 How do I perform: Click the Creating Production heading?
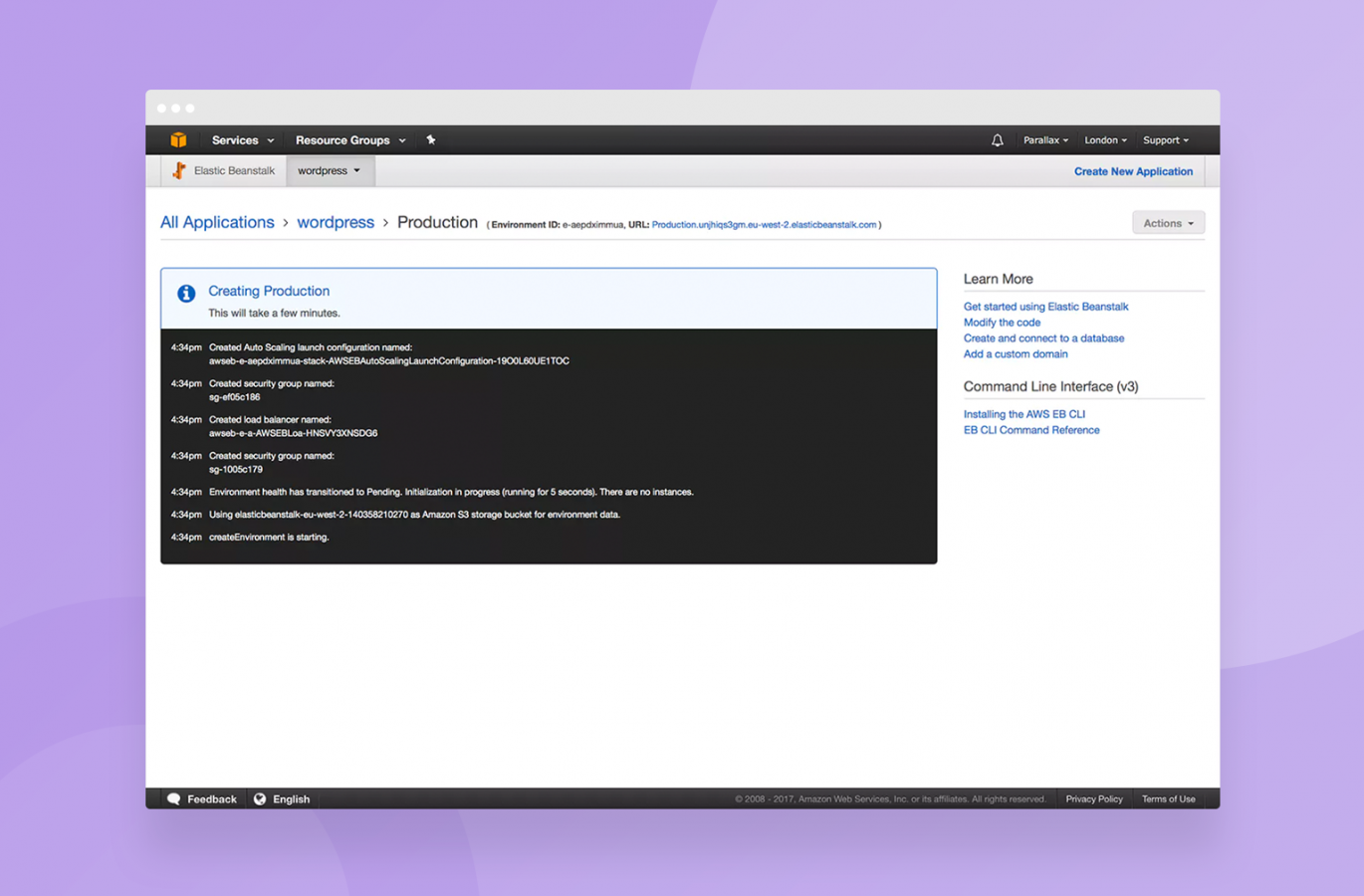269,291
